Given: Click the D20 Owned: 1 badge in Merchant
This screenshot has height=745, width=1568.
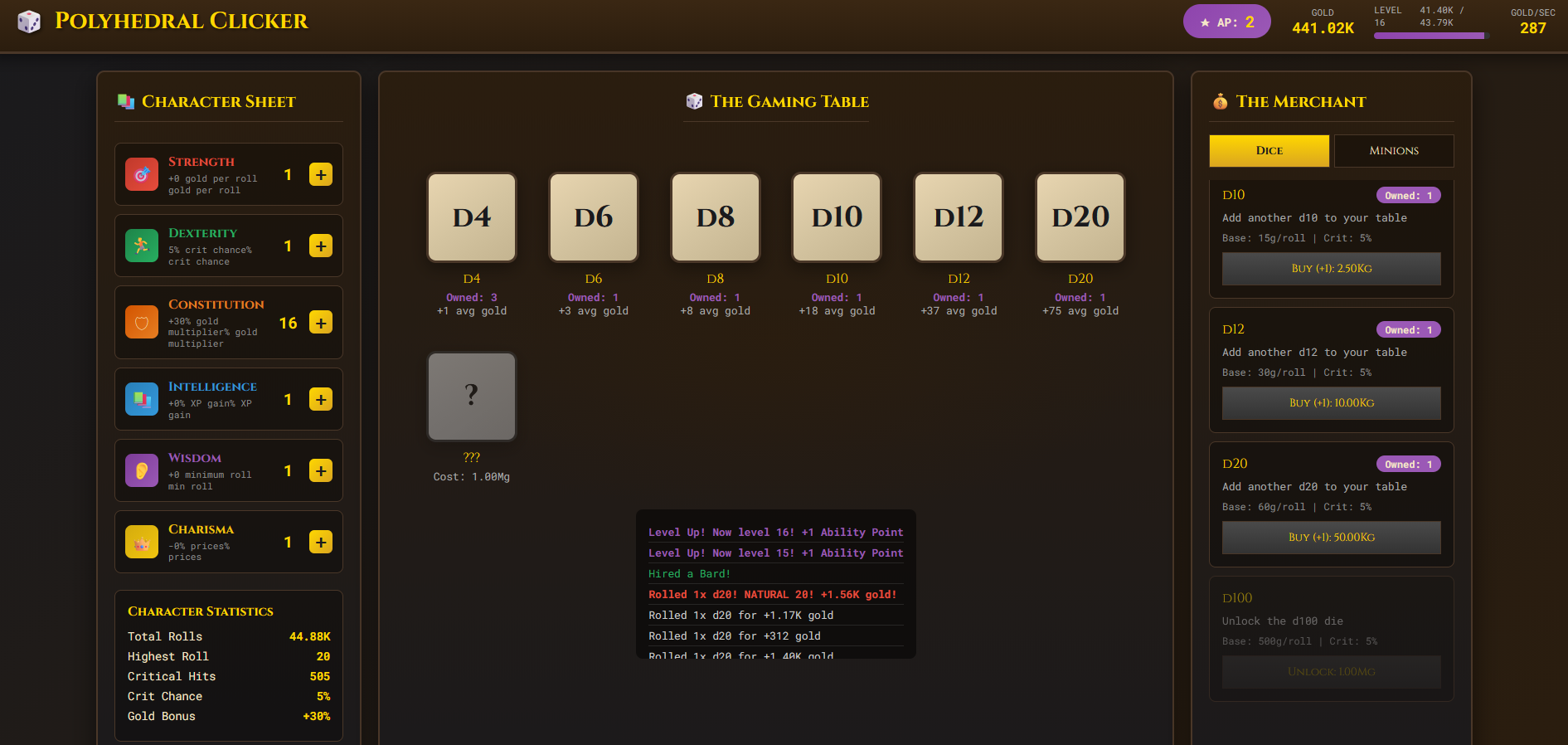Looking at the screenshot, I should coord(1409,465).
